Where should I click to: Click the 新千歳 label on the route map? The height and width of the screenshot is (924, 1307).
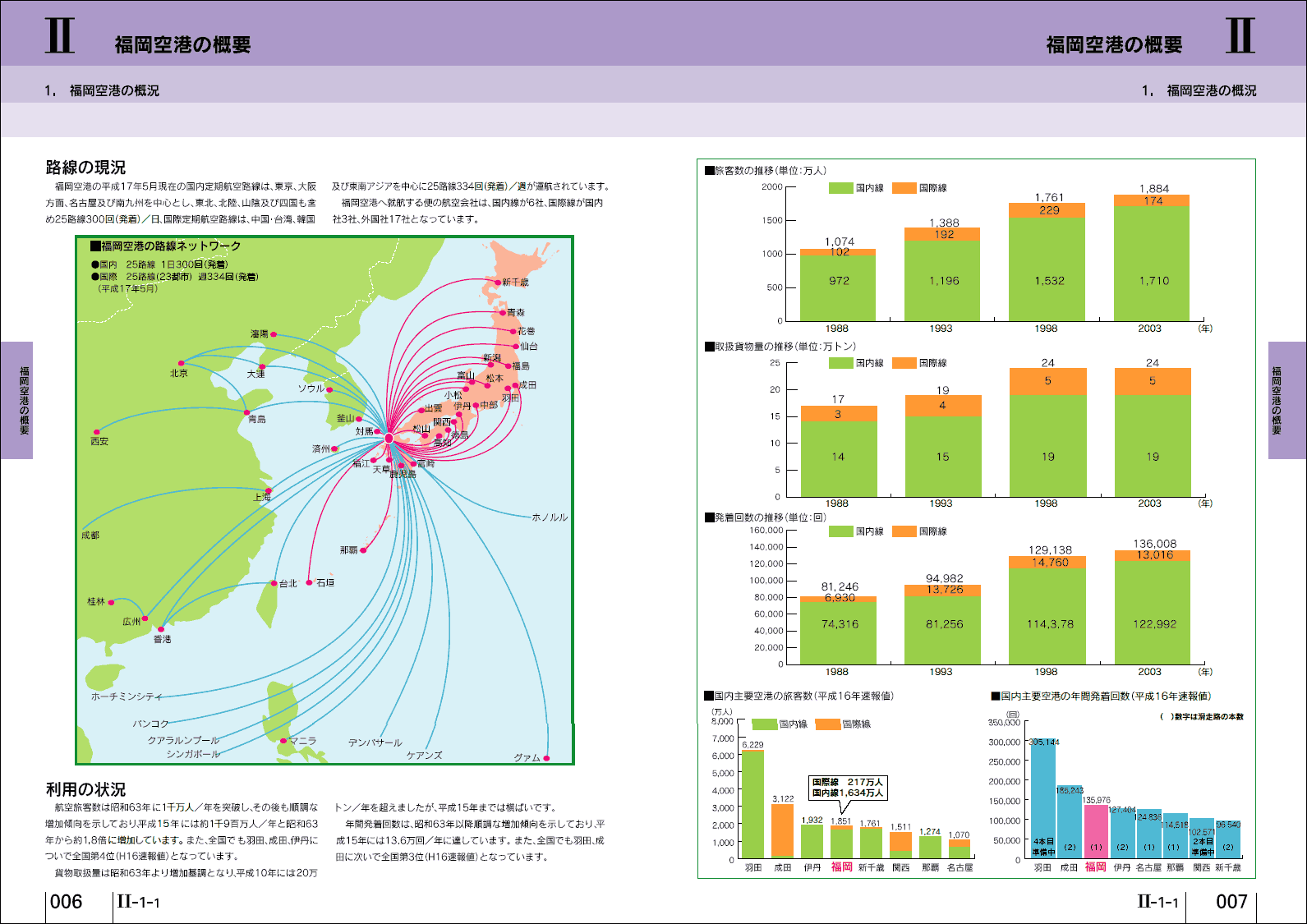click(x=515, y=282)
